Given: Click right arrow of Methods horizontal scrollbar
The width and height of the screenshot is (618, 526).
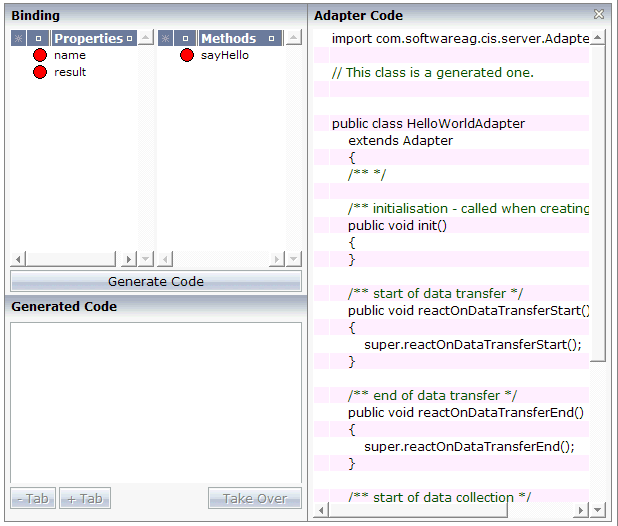Looking at the screenshot, I should 277,259.
